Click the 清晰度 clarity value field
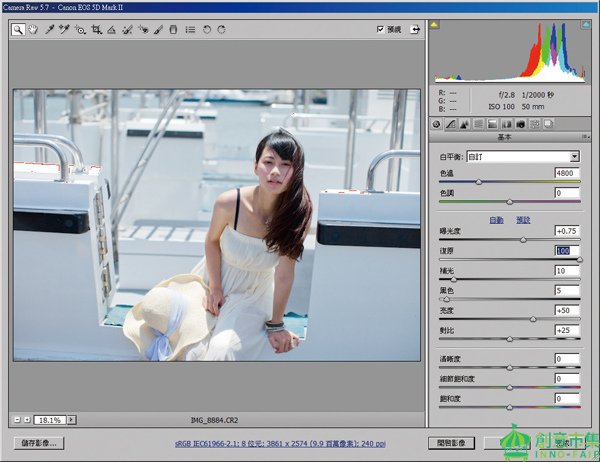This screenshot has height=462, width=600. [567, 359]
